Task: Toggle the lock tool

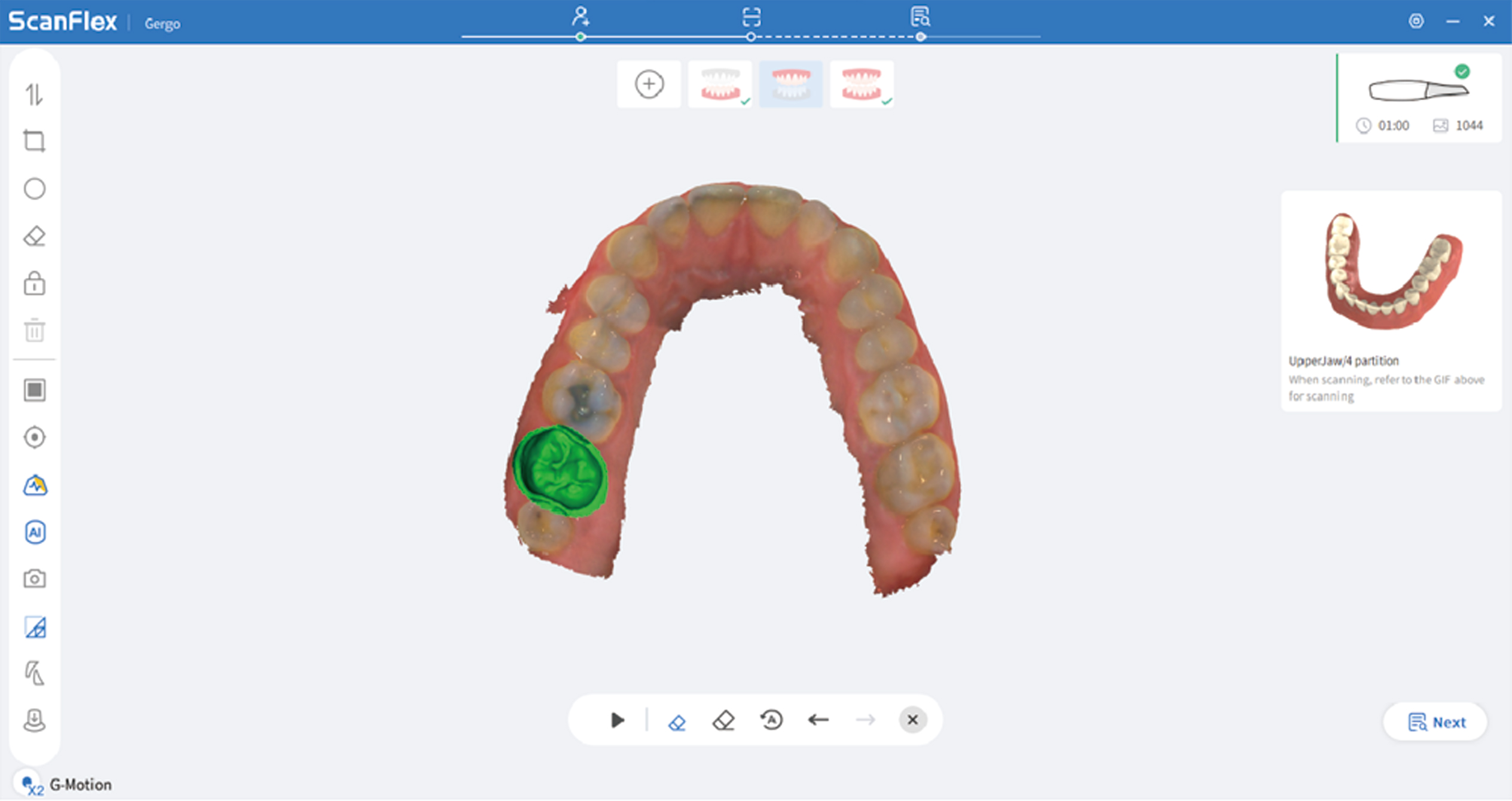Action: (34, 284)
